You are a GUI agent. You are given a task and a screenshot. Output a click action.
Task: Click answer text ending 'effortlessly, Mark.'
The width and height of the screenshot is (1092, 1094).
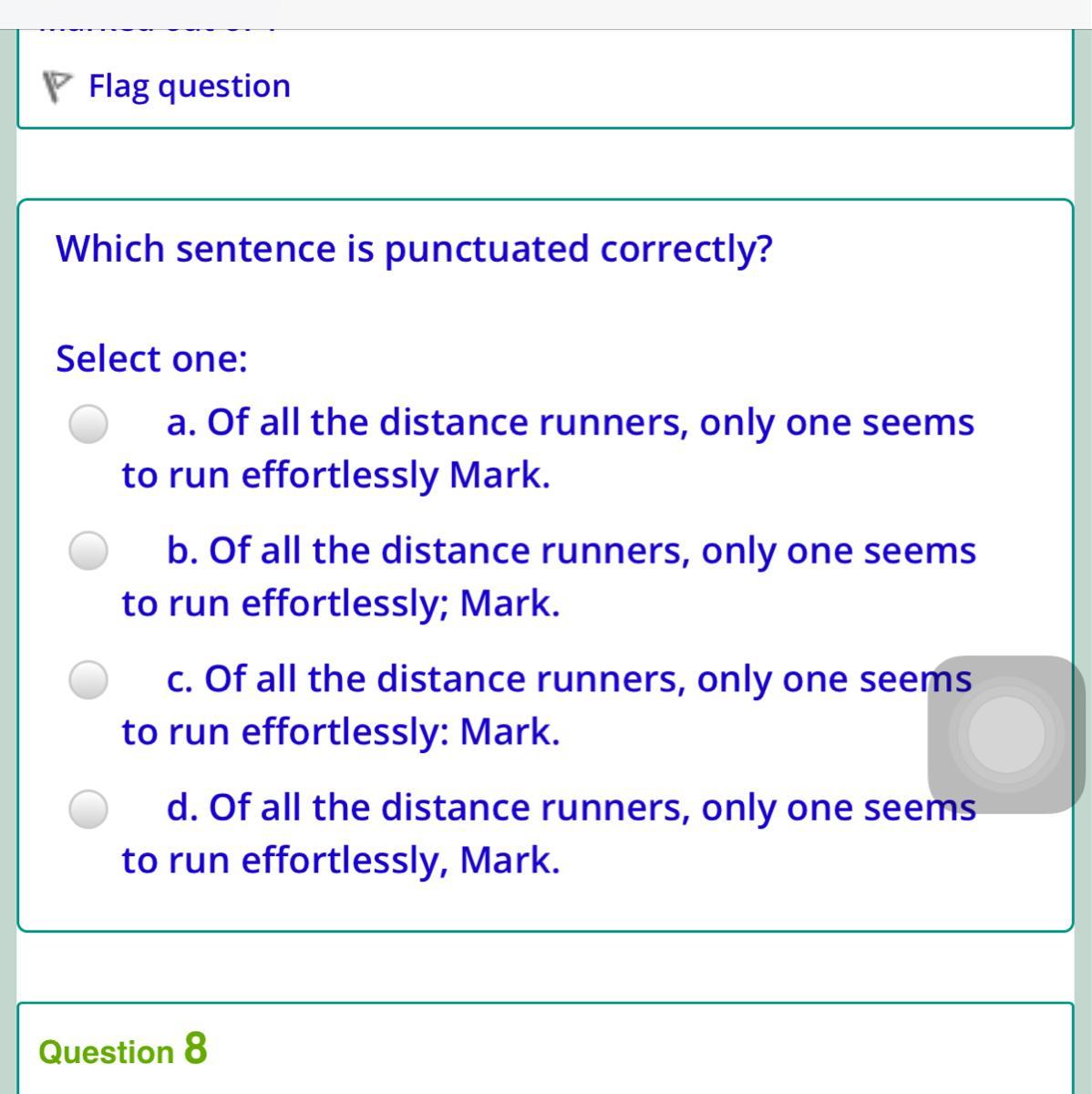click(341, 860)
